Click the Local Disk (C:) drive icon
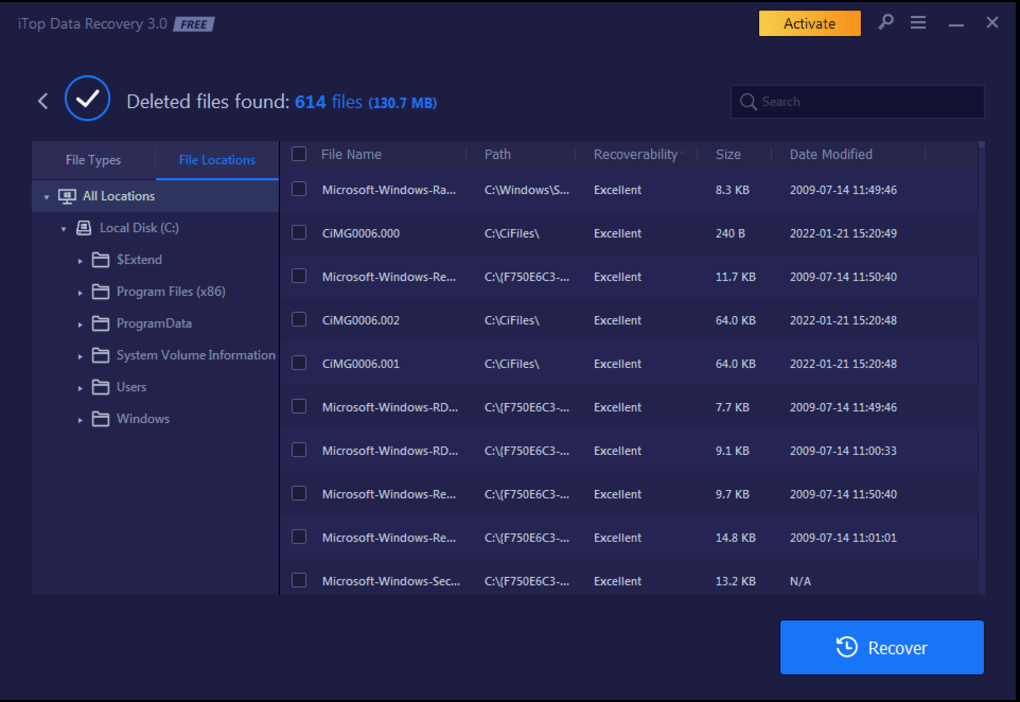The width and height of the screenshot is (1020, 702). tap(84, 228)
